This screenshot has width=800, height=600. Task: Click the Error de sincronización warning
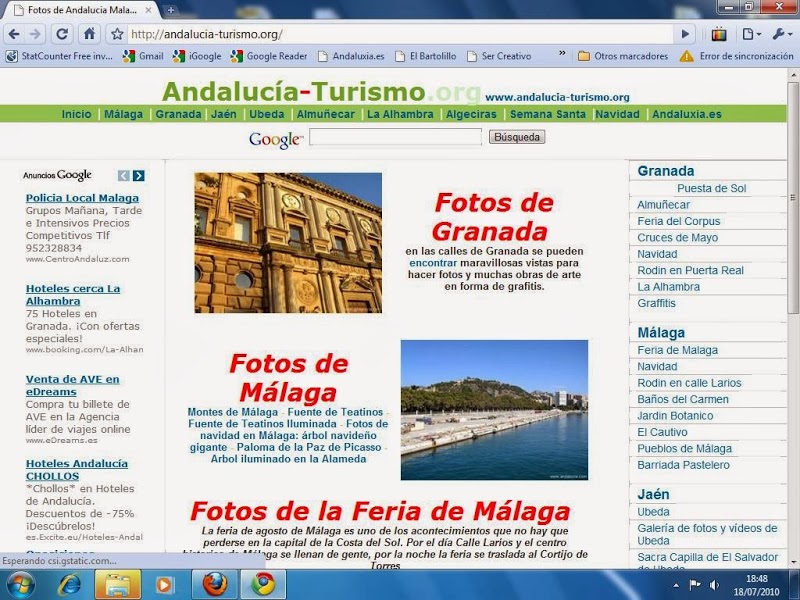[x=737, y=56]
